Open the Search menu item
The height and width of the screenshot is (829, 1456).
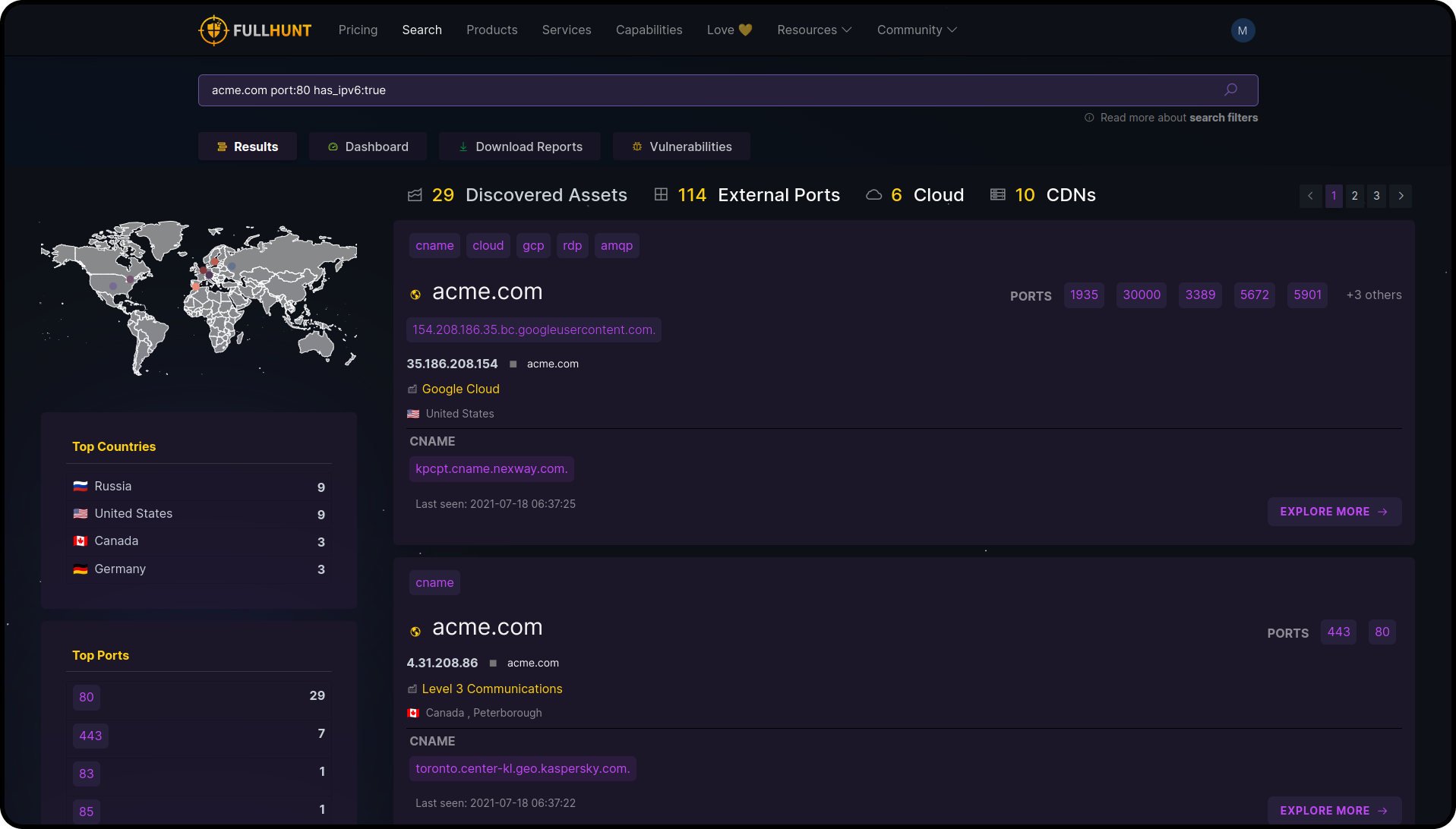[x=422, y=30]
